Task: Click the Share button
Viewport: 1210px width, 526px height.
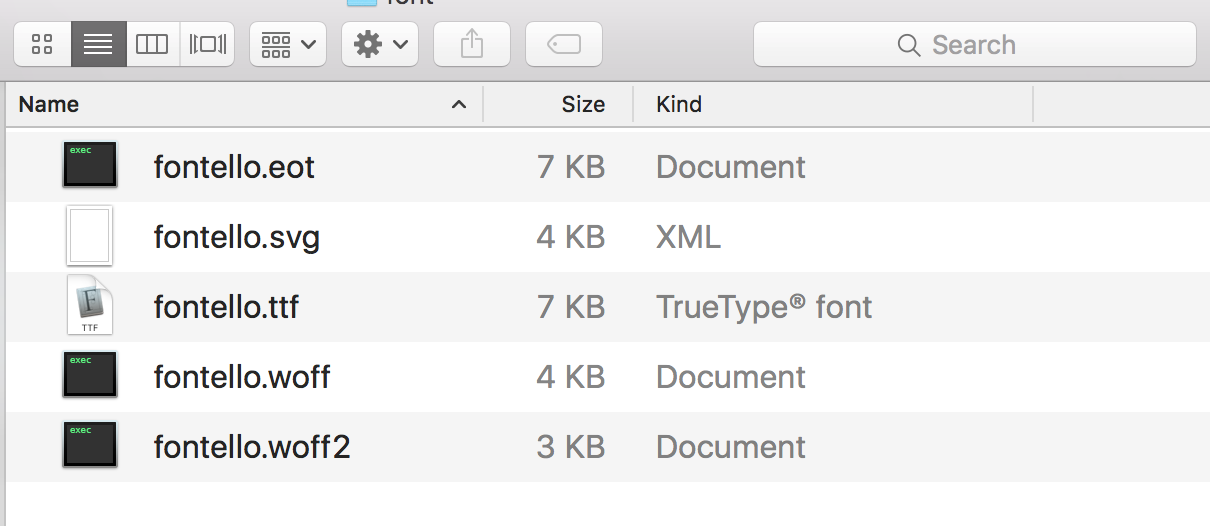Action: [472, 45]
